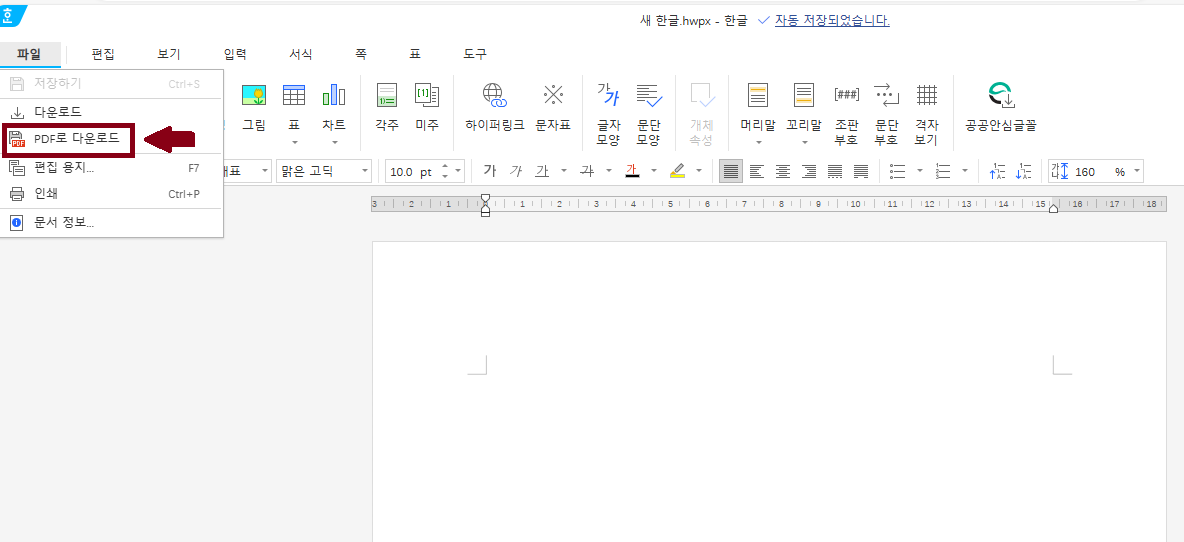
Task: Select justify both sides alignment
Action: 730,171
